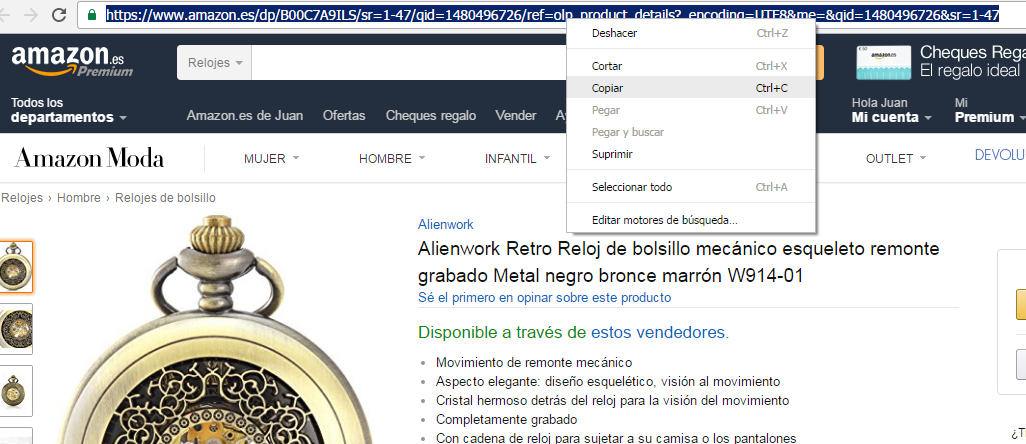The width and height of the screenshot is (1026, 444).
Task: Choose Seleccionar todo in context menu
Action: click(x=691, y=187)
